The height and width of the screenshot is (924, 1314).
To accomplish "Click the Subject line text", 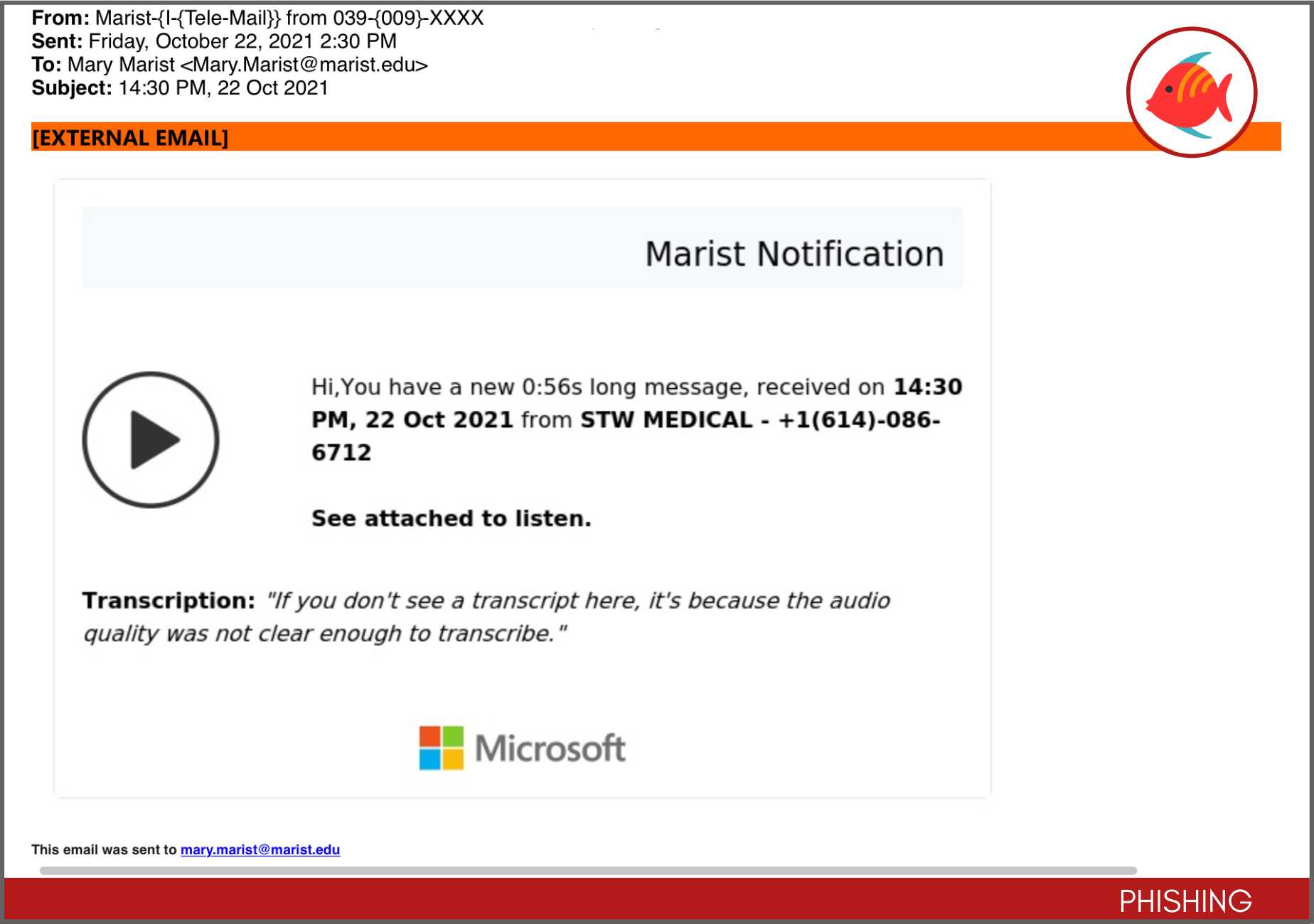I will coord(223,88).
